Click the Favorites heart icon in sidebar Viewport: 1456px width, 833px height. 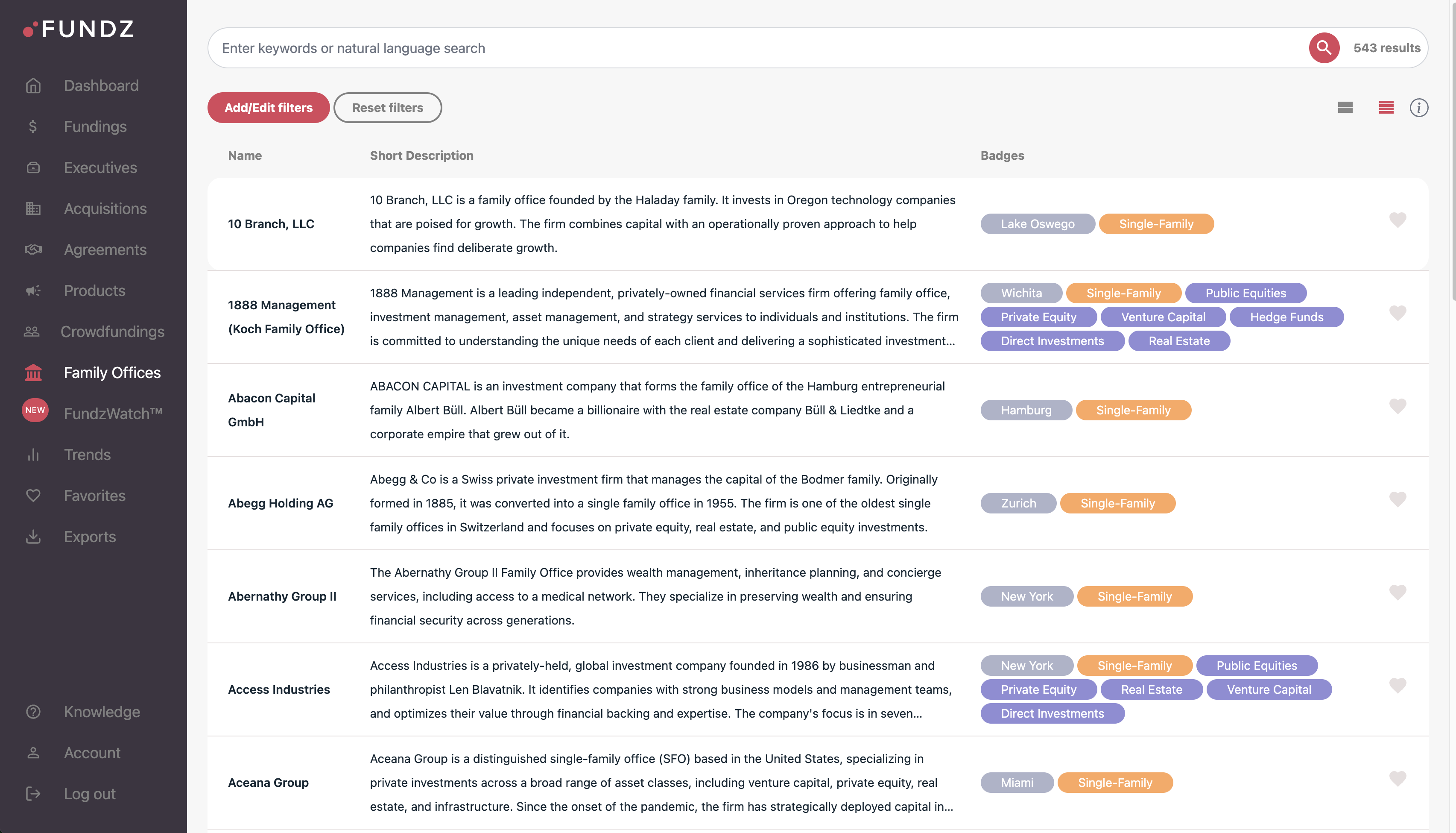pos(33,496)
